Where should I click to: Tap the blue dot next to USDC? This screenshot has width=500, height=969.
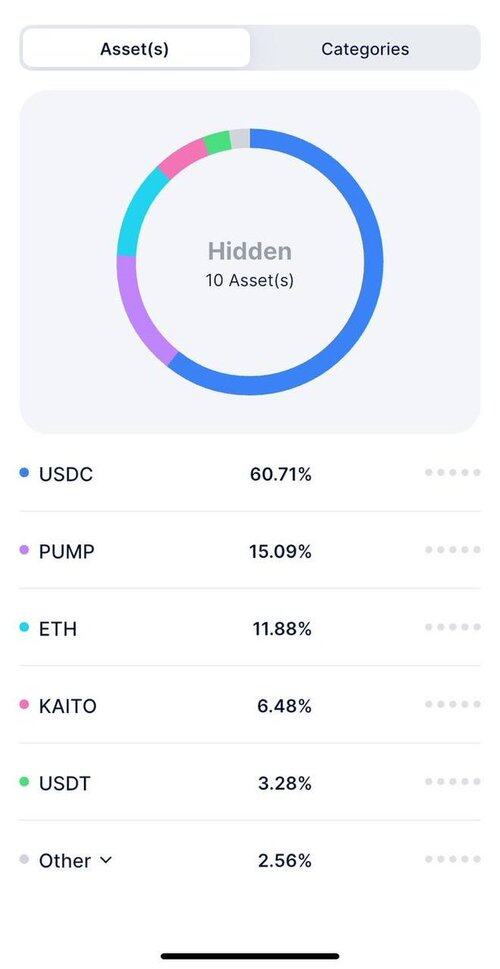pos(24,473)
